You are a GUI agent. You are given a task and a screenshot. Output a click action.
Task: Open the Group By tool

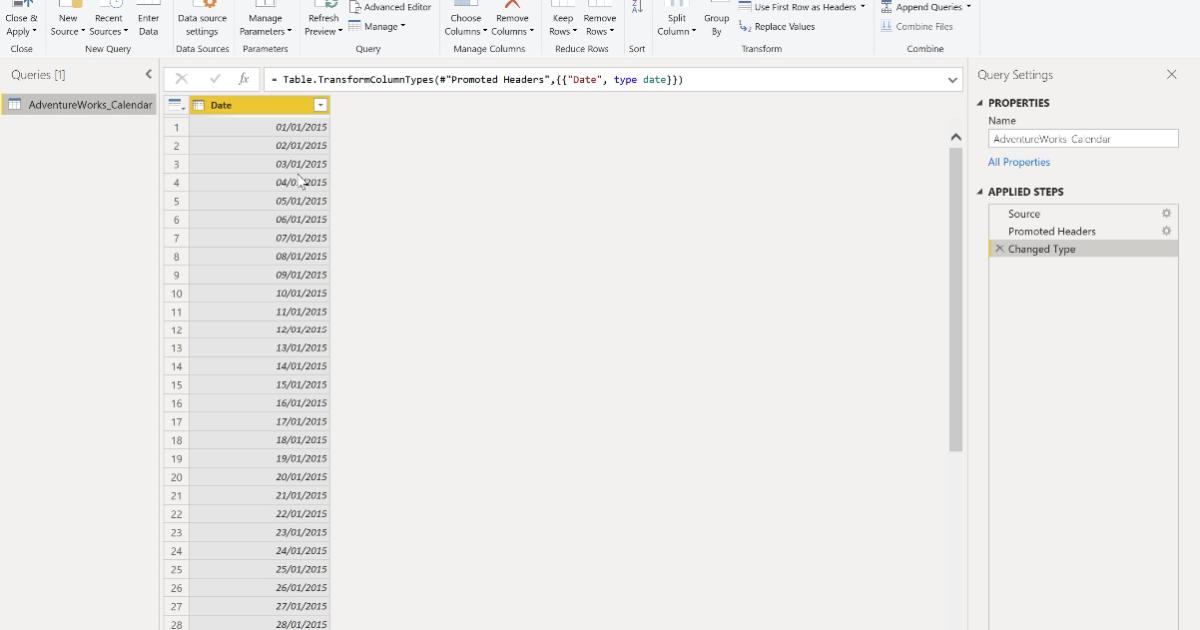[716, 17]
